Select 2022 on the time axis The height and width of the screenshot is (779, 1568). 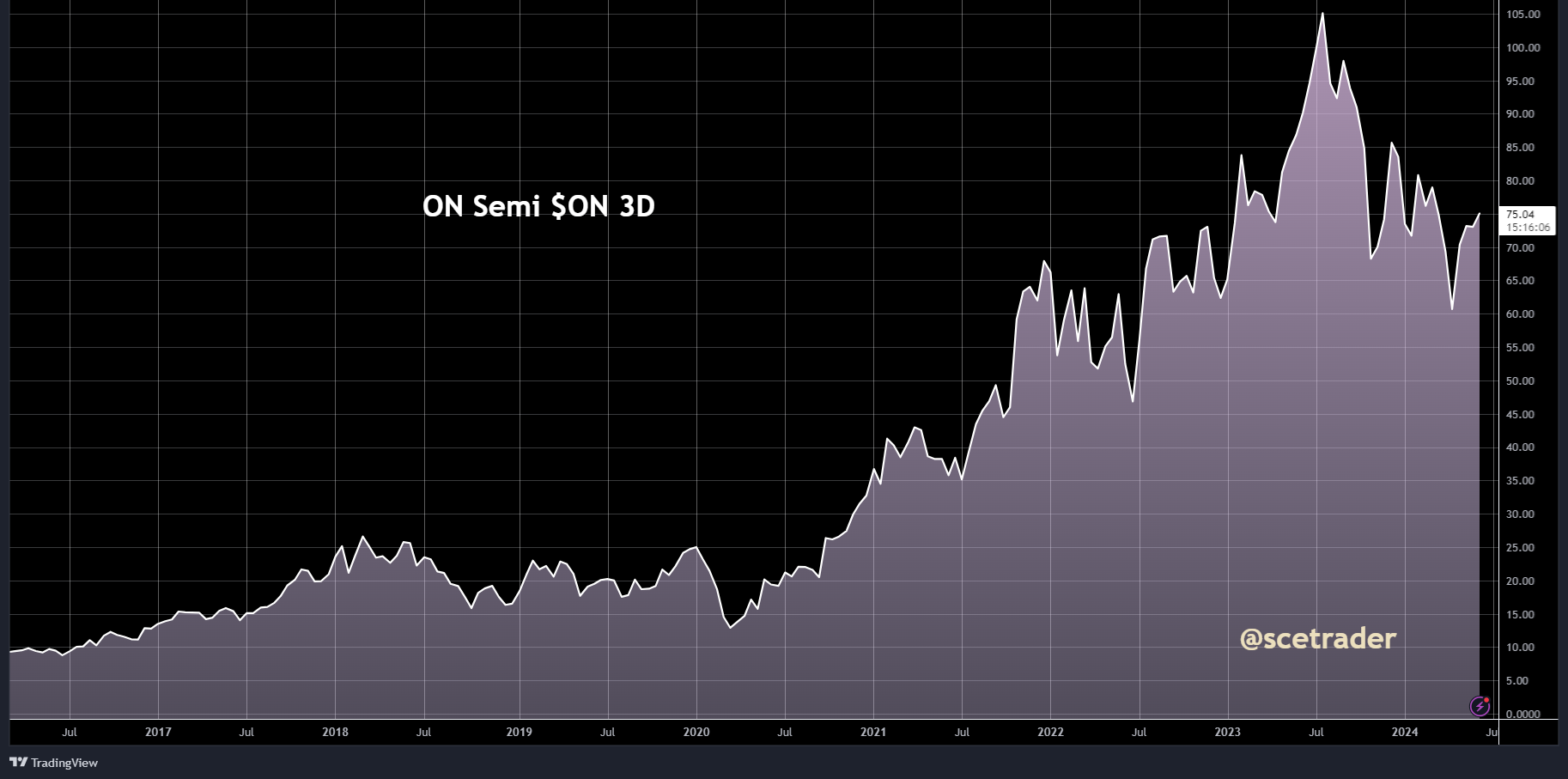tap(1050, 733)
